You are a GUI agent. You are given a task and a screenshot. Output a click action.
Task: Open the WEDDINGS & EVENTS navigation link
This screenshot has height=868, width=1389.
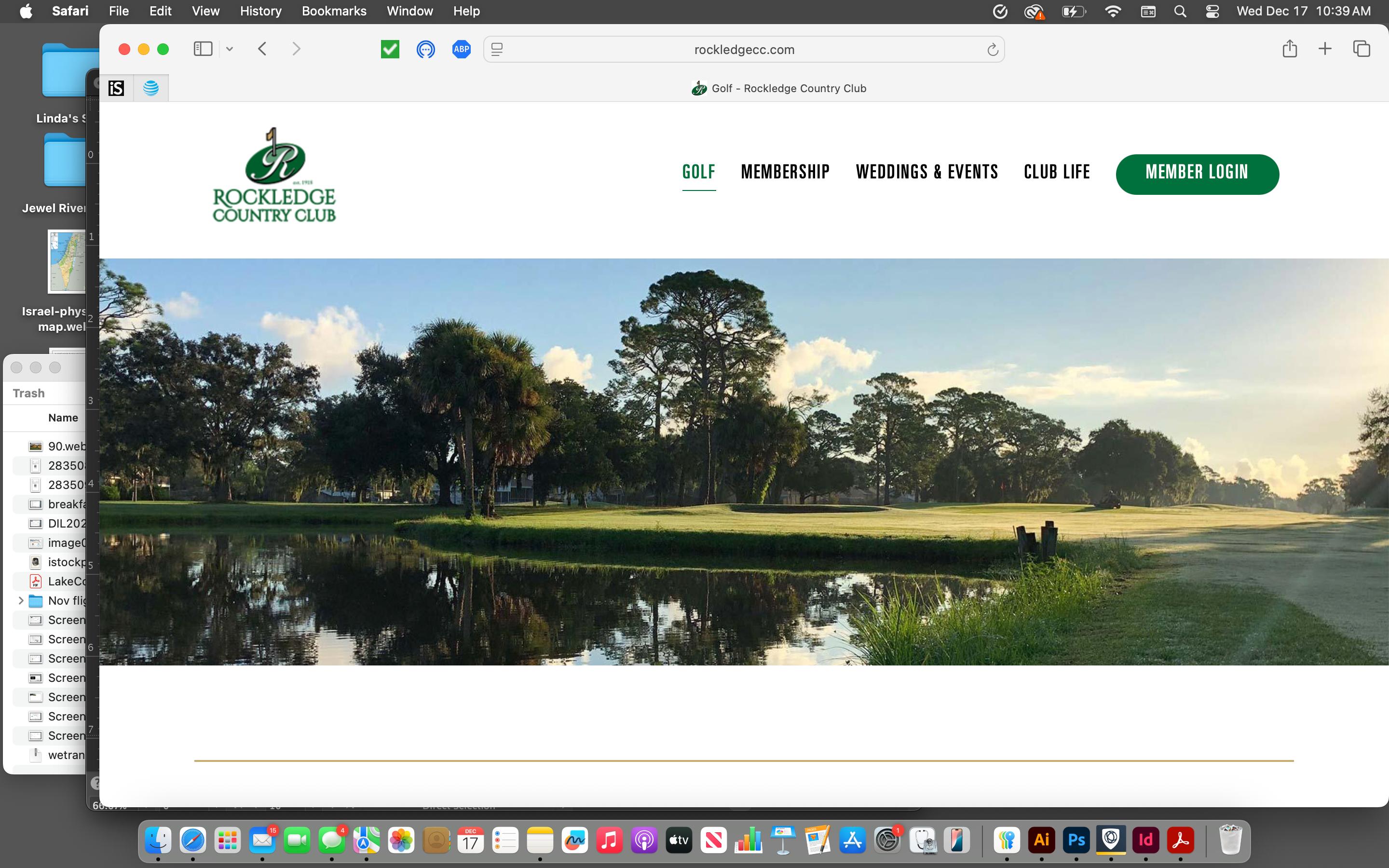[926, 172]
